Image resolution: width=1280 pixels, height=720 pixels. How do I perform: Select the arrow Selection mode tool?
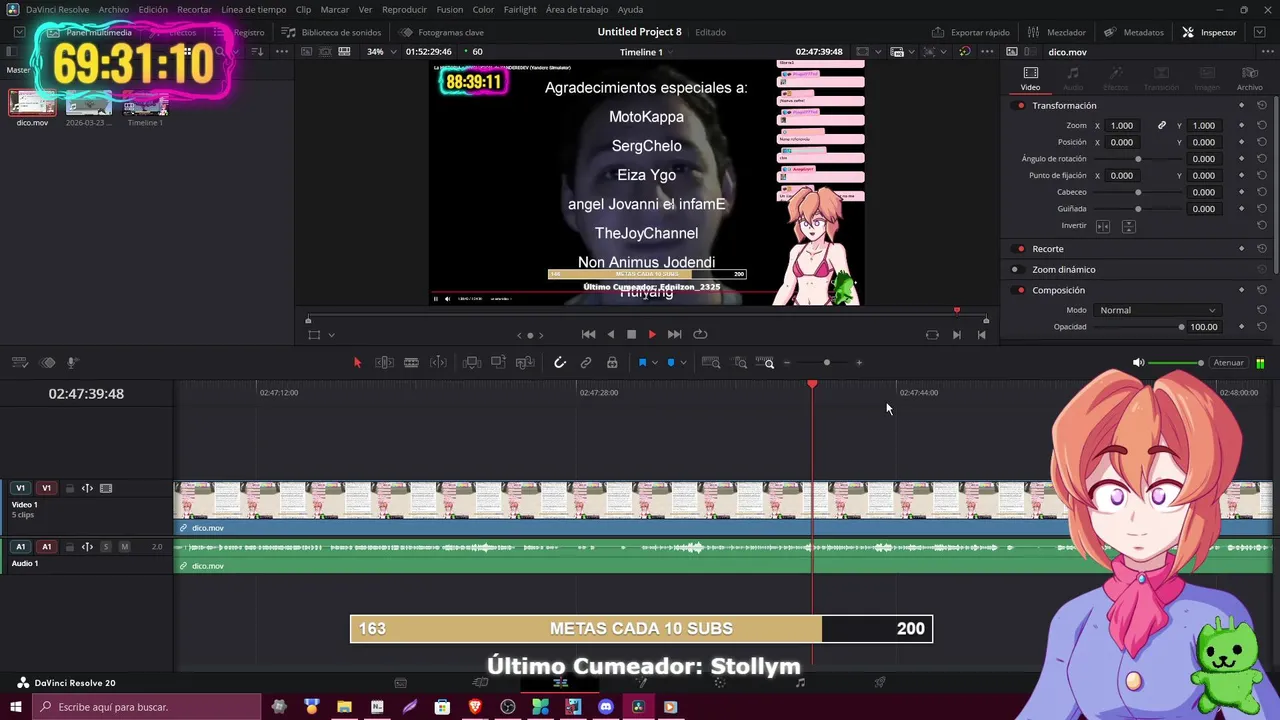tap(357, 362)
